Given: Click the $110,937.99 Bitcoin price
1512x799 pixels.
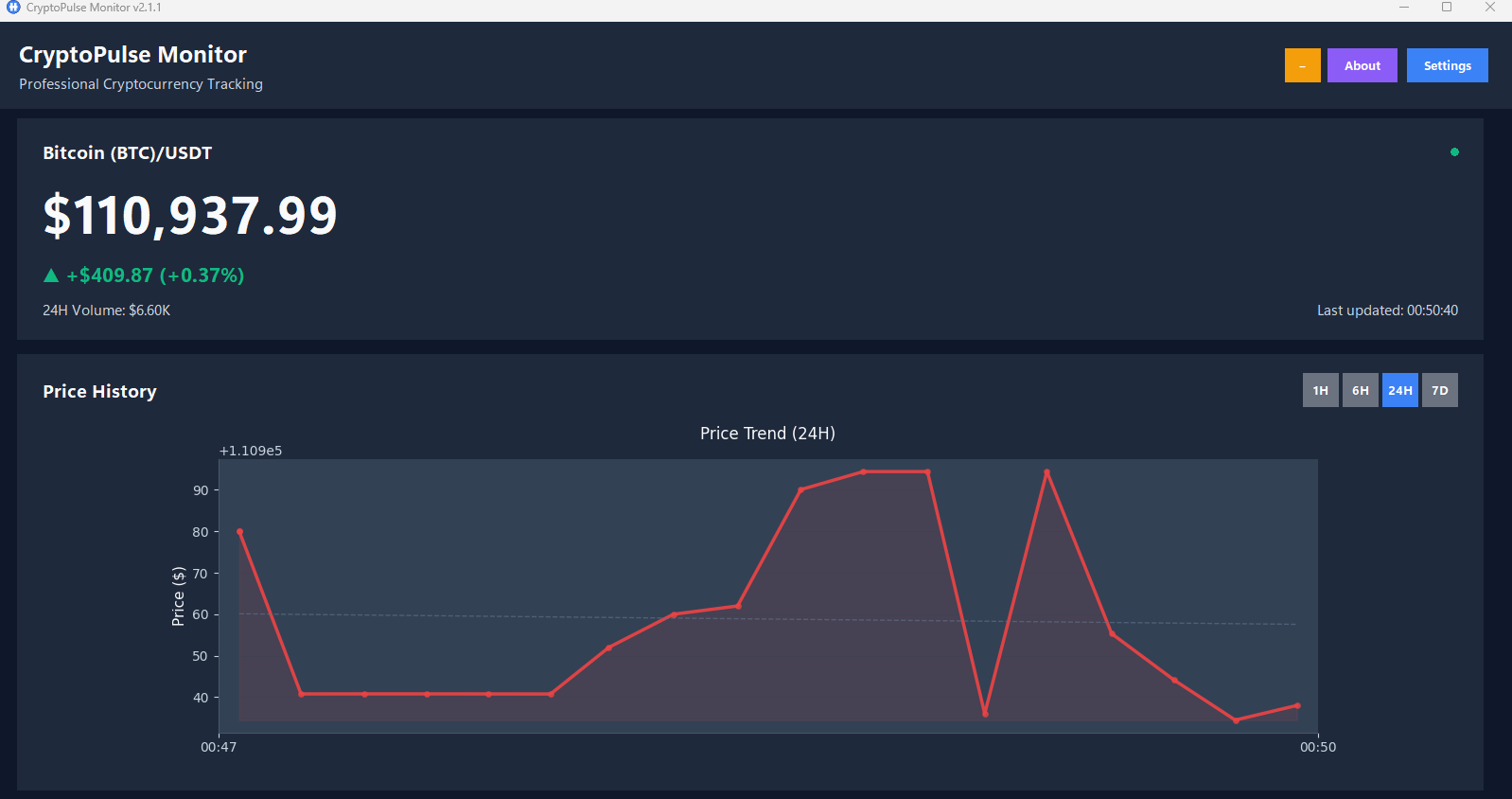Looking at the screenshot, I should click(x=190, y=215).
